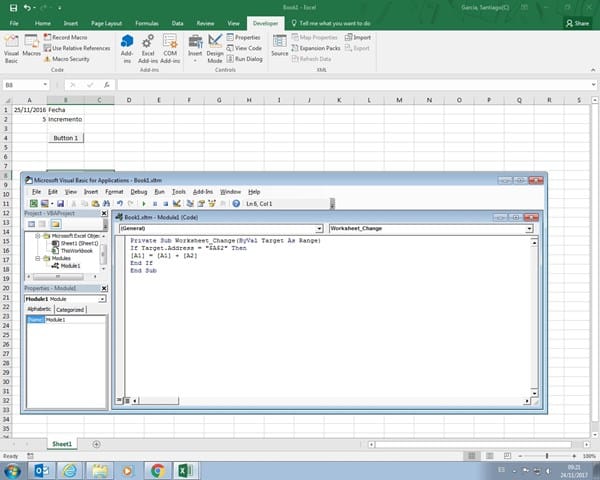Switch to Categorized tab in Properties panel
Image resolution: width=600 pixels, height=480 pixels.
tap(69, 310)
